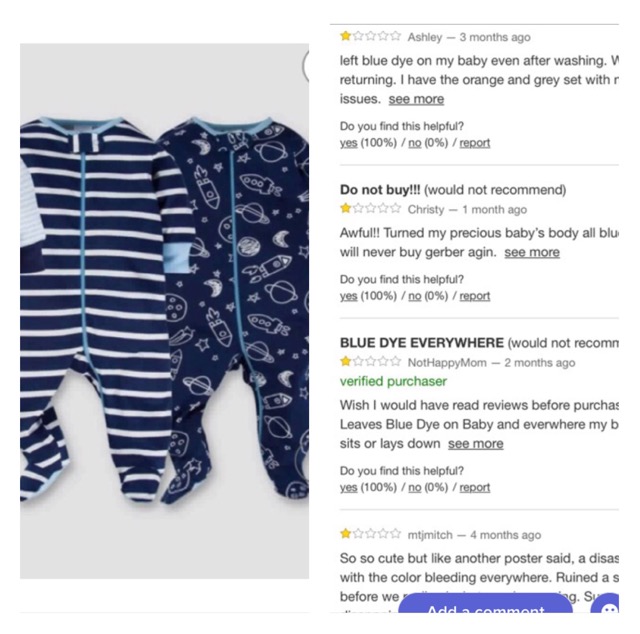This screenshot has height=634, width=640.
Task: Report Christy's review
Action: tap(475, 296)
